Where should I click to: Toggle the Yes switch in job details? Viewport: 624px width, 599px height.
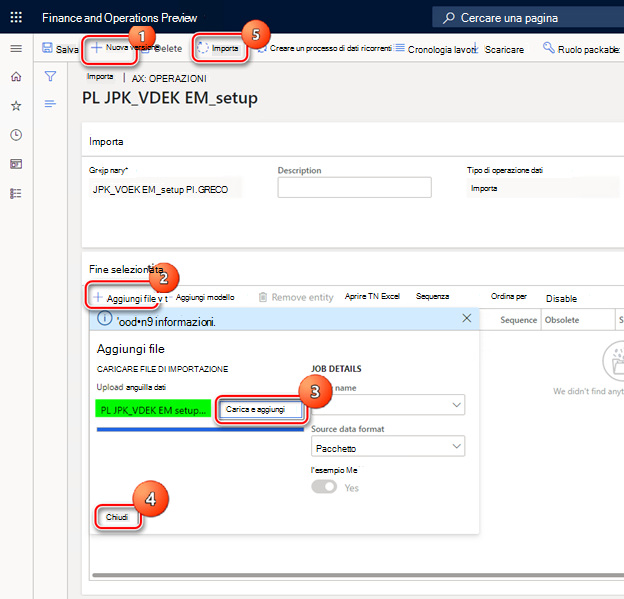pos(324,487)
